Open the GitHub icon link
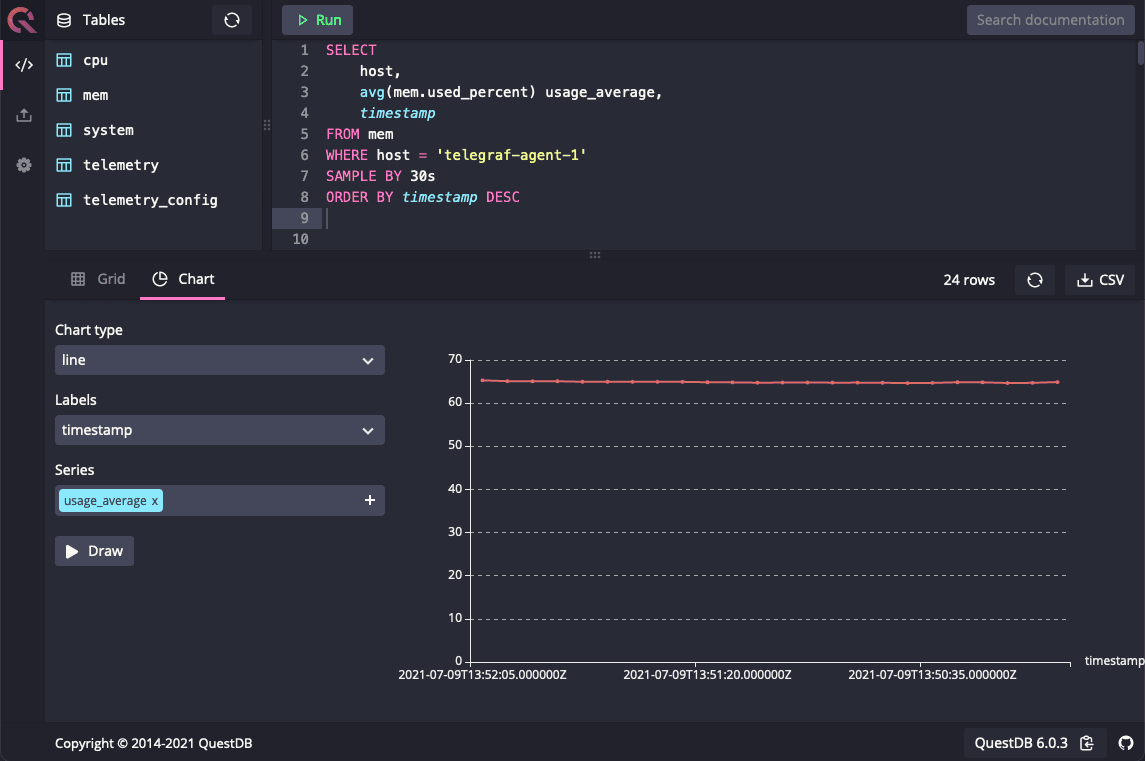This screenshot has height=761, width=1145. coord(1126,742)
